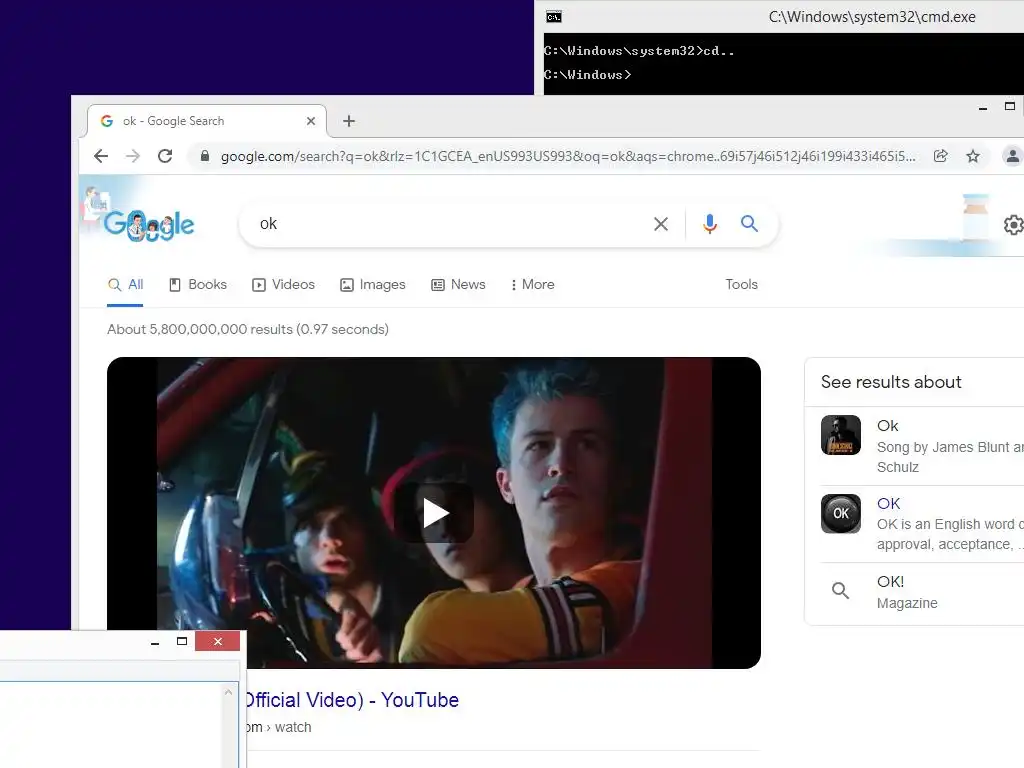Open search Tools options
The image size is (1024, 768).
tap(741, 285)
